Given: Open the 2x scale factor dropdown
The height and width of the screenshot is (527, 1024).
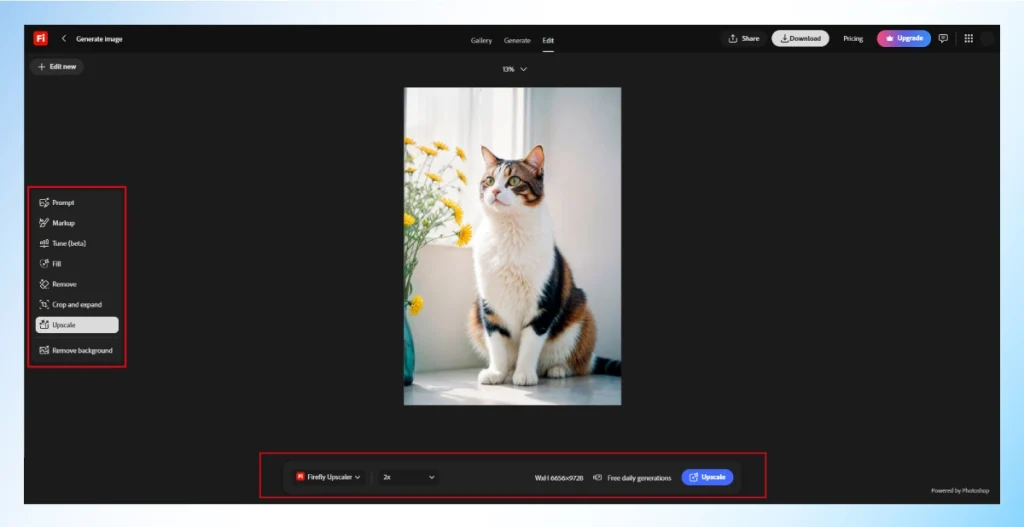Looking at the screenshot, I should pyautogui.click(x=409, y=477).
